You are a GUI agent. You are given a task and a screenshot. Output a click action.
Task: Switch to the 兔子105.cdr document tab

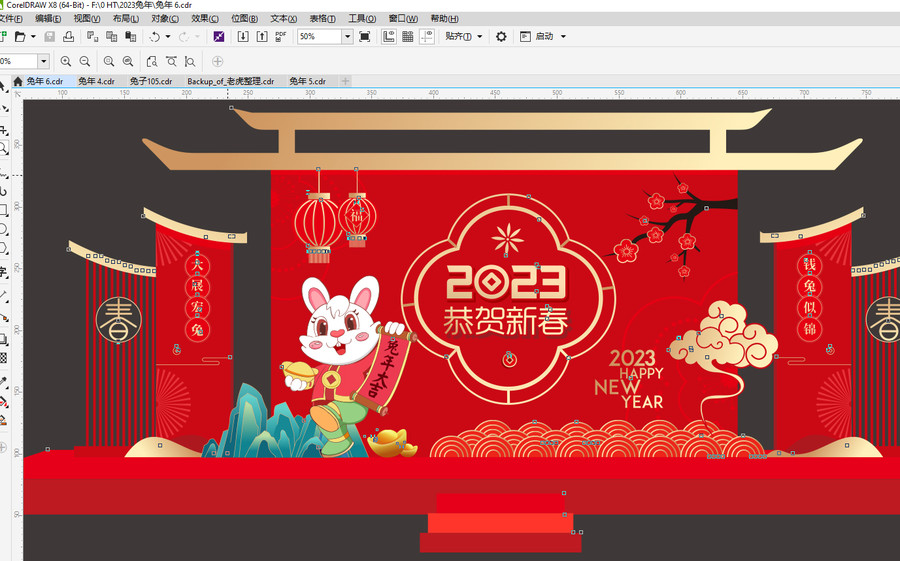(x=151, y=82)
